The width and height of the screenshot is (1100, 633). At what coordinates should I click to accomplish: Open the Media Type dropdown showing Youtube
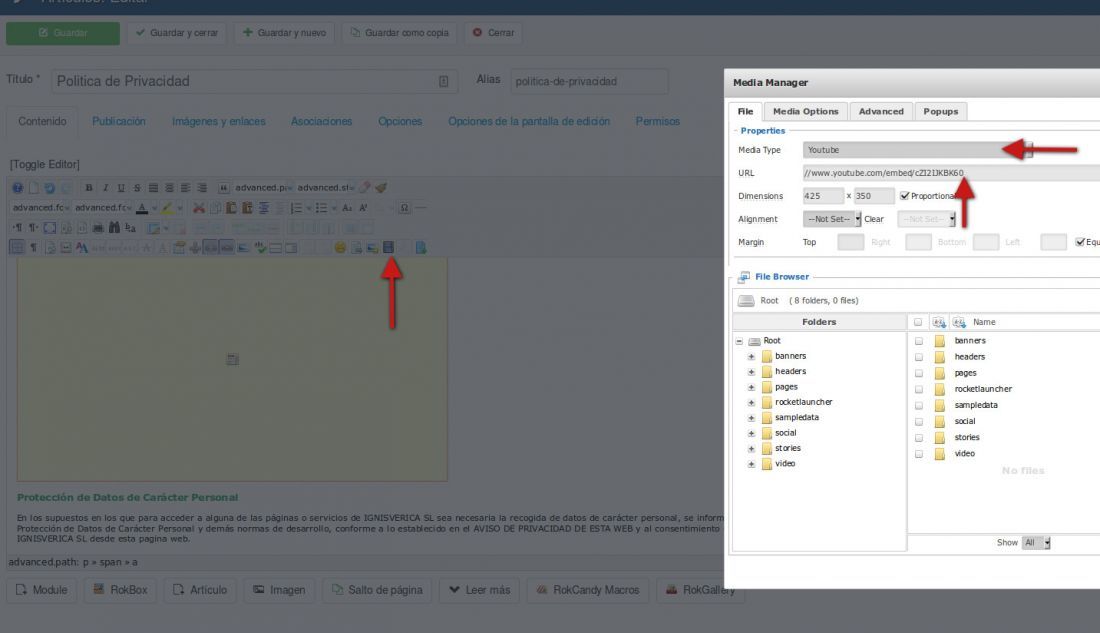(x=918, y=149)
